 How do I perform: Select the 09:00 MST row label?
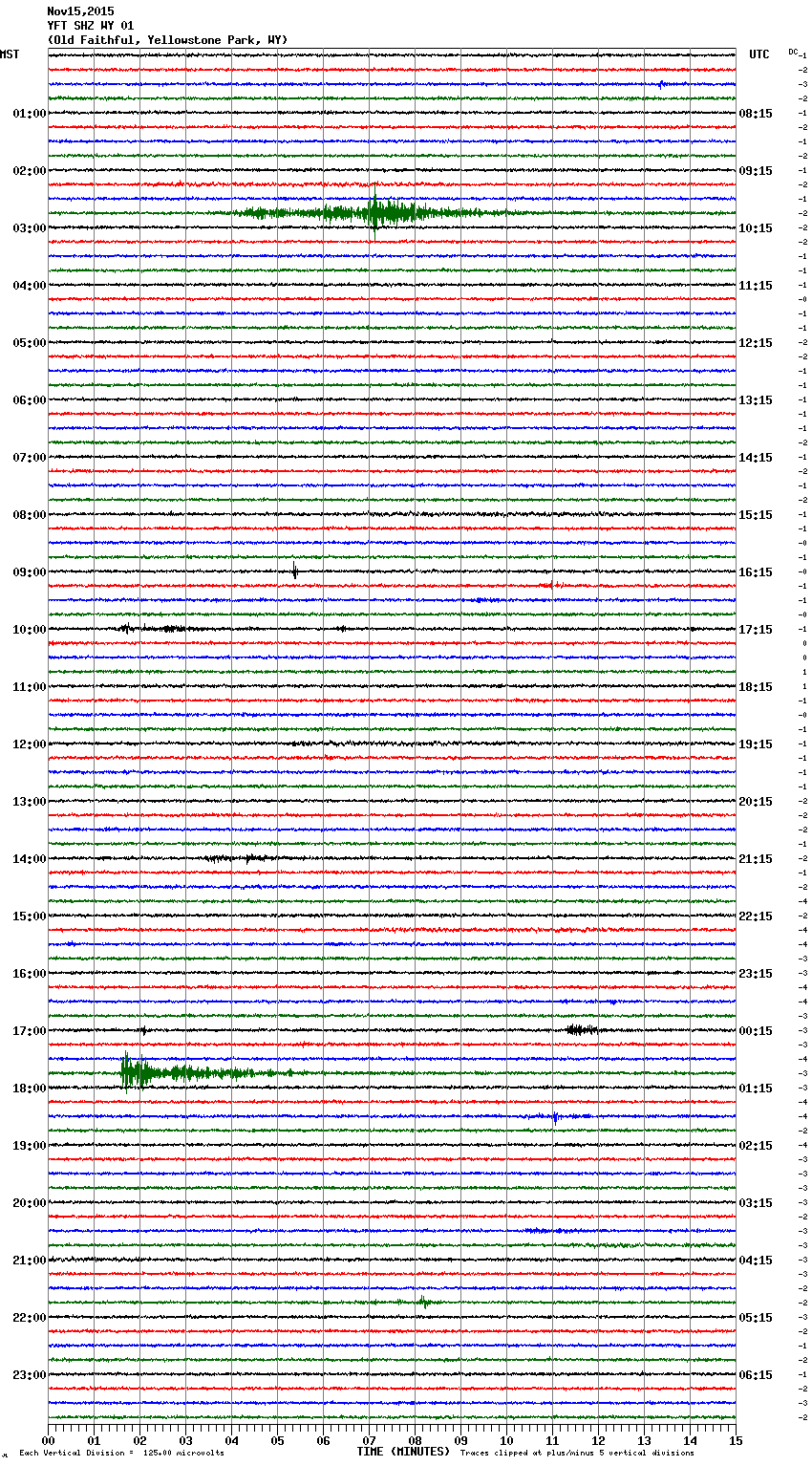(30, 572)
